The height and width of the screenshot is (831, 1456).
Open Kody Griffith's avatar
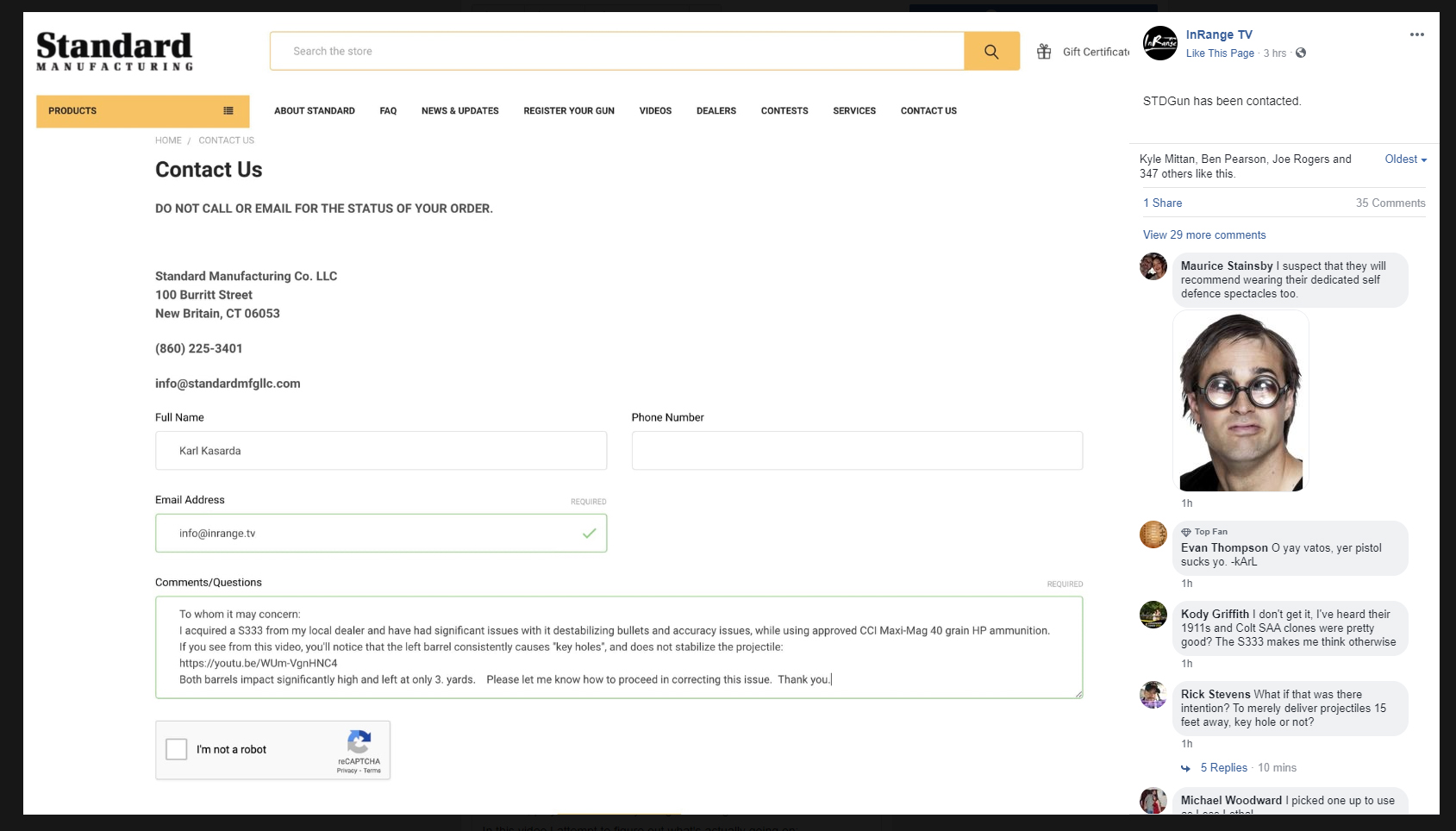tap(1153, 615)
